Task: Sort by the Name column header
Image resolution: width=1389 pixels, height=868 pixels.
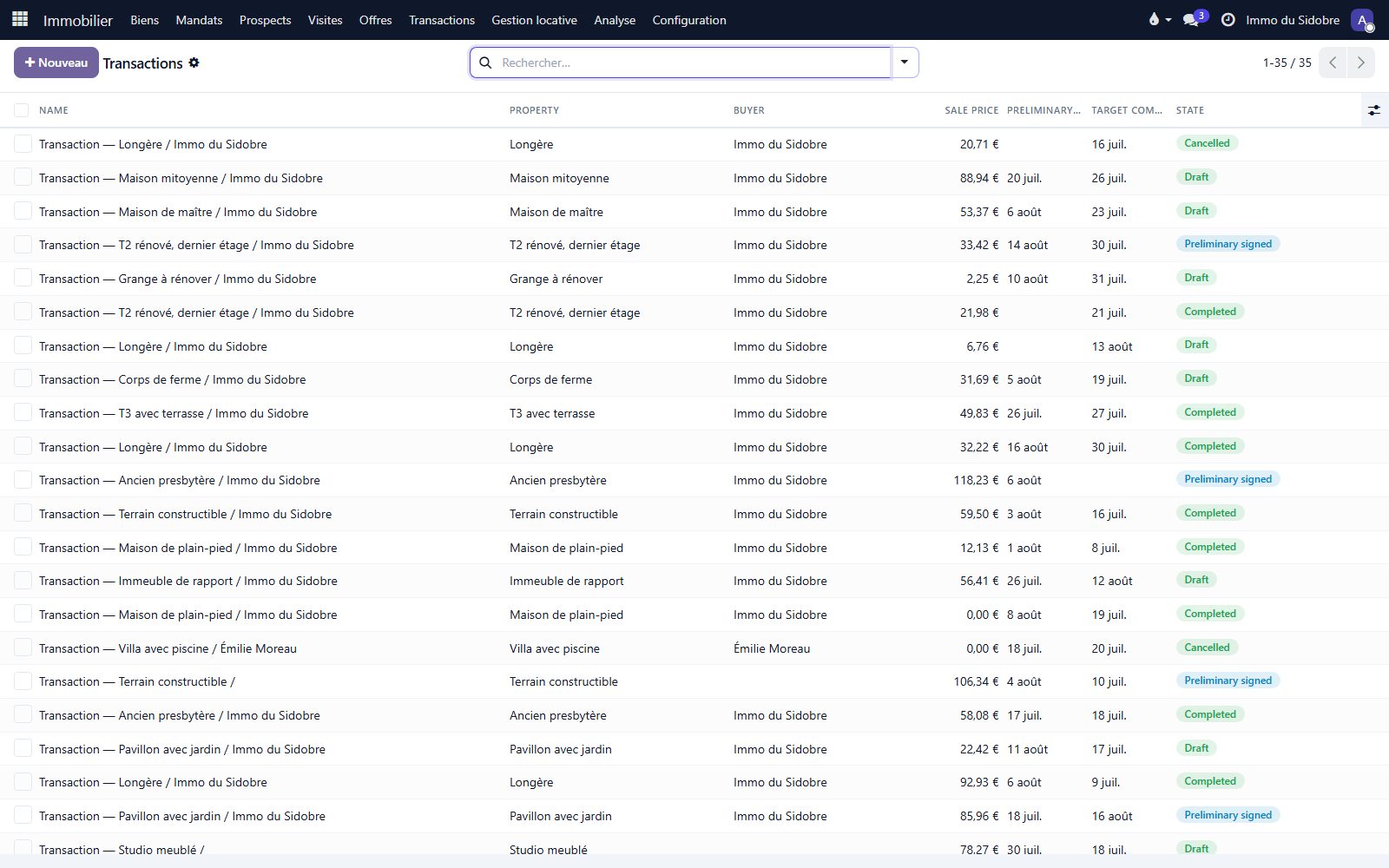Action: (54, 110)
